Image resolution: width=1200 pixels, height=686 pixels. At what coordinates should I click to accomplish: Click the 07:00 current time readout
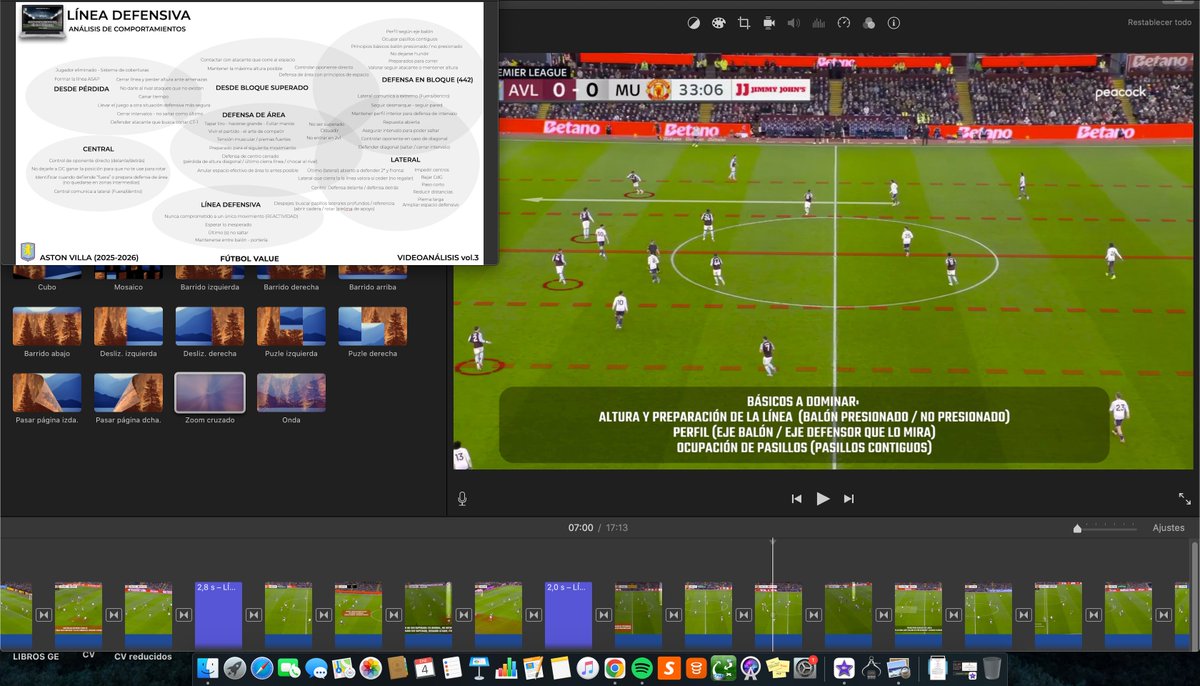tap(580, 528)
